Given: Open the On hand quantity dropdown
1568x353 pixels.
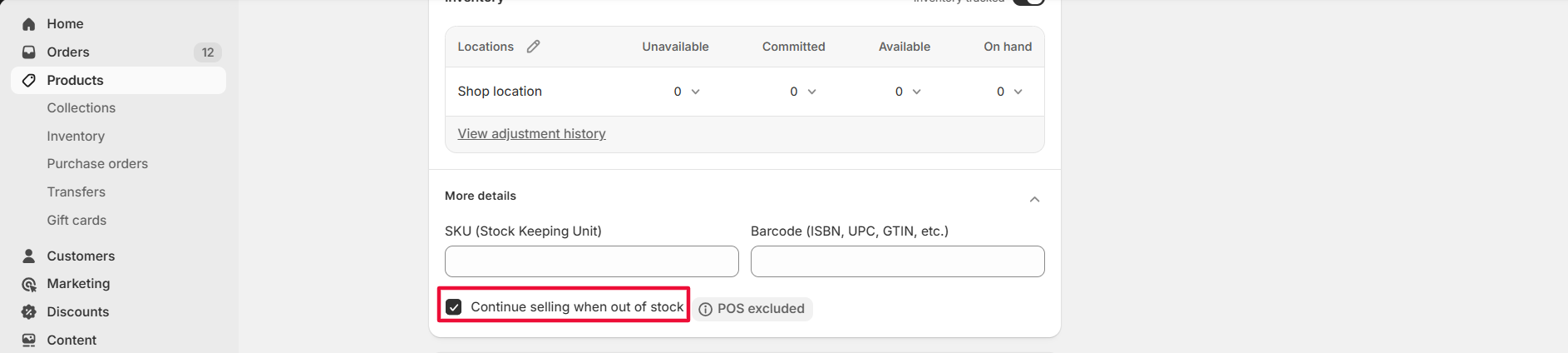Looking at the screenshot, I should [1010, 92].
